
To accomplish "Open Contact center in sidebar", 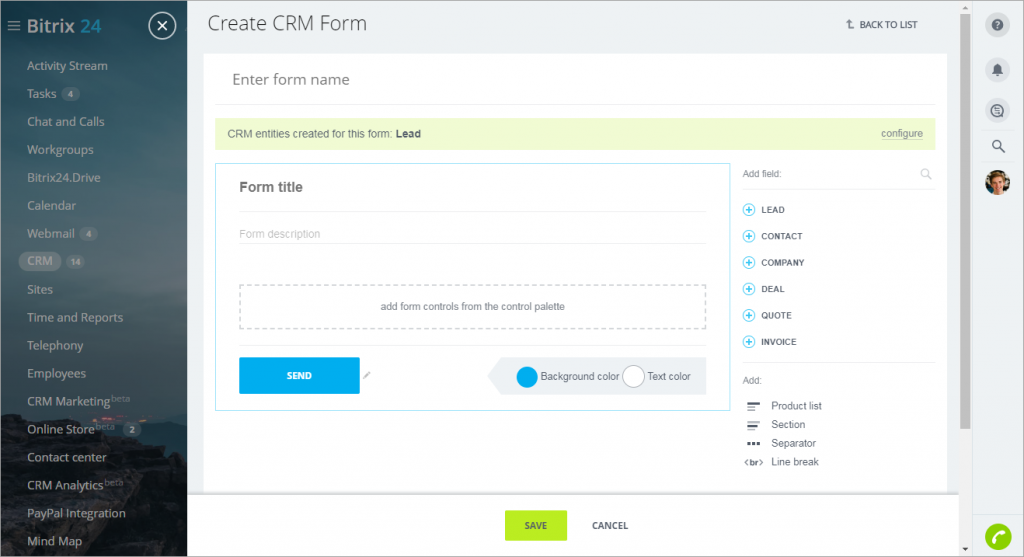I will pyautogui.click(x=66, y=457).
